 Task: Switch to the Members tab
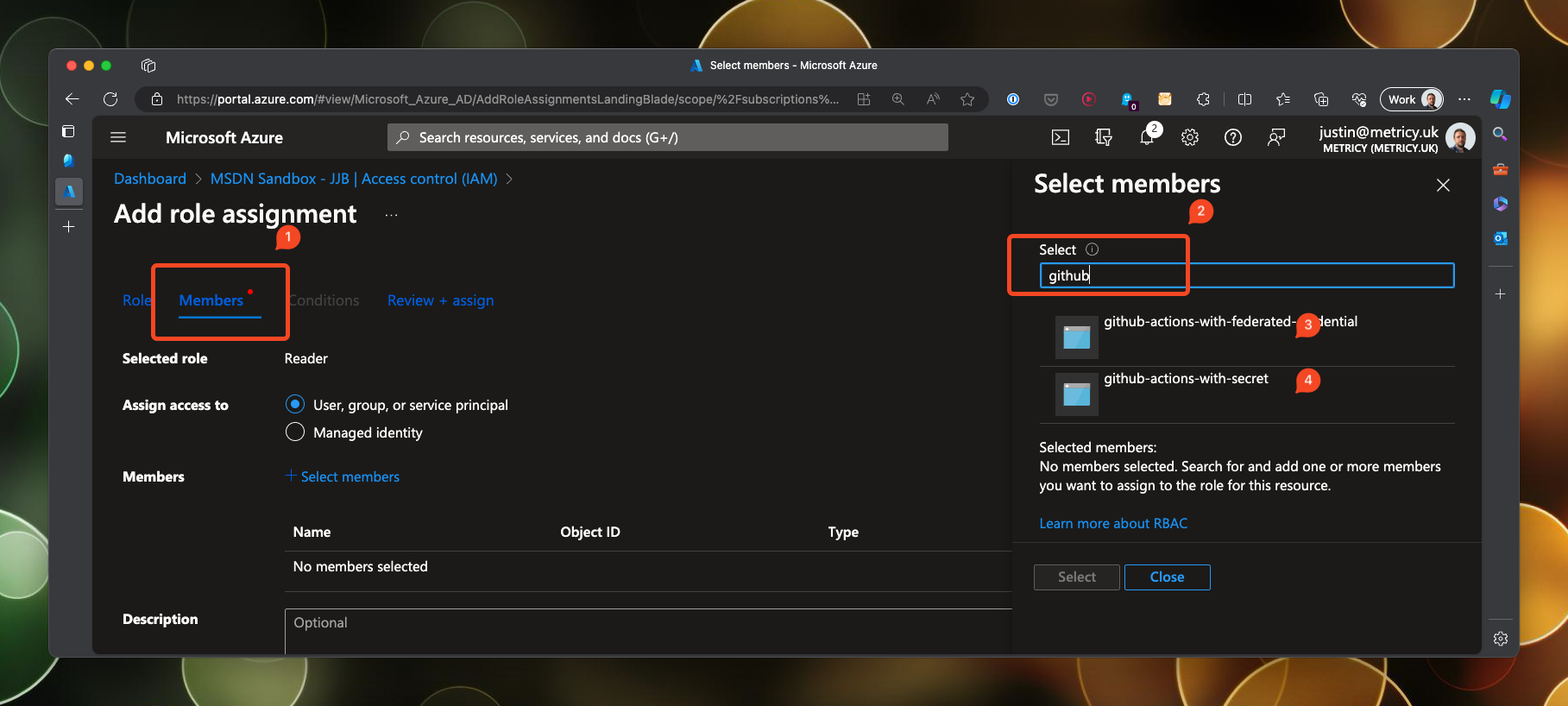point(211,300)
